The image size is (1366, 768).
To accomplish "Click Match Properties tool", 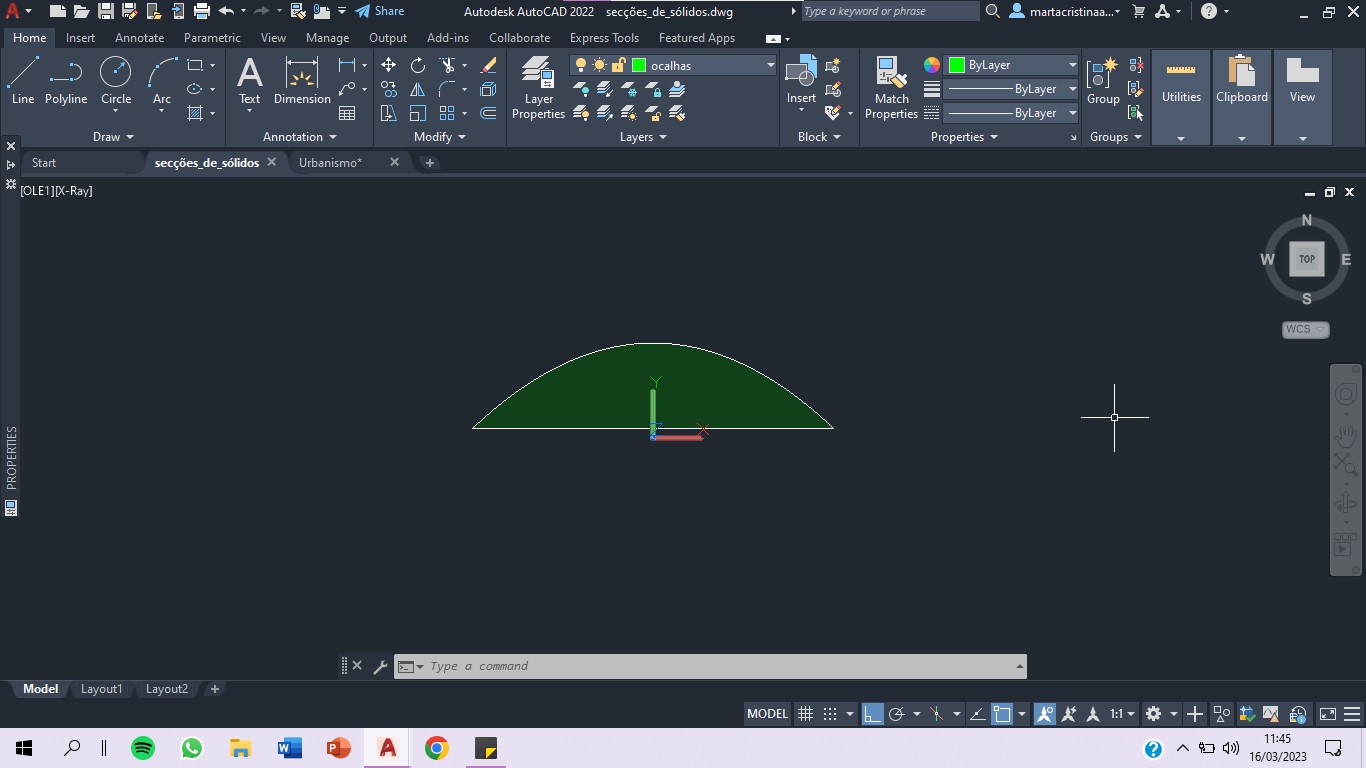I will coord(891,88).
